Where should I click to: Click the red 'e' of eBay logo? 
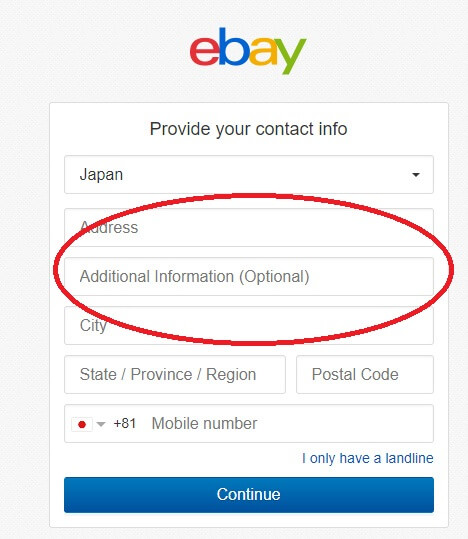(204, 51)
